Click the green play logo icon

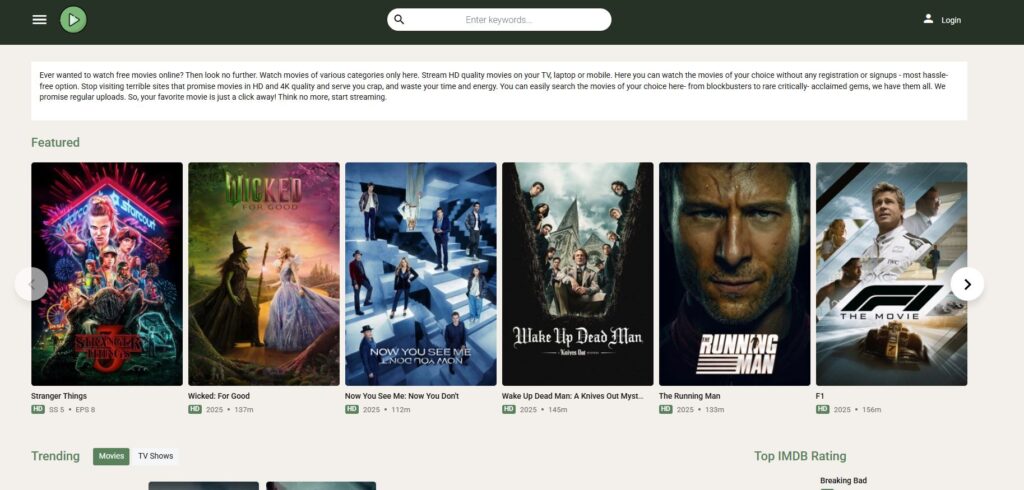73,19
